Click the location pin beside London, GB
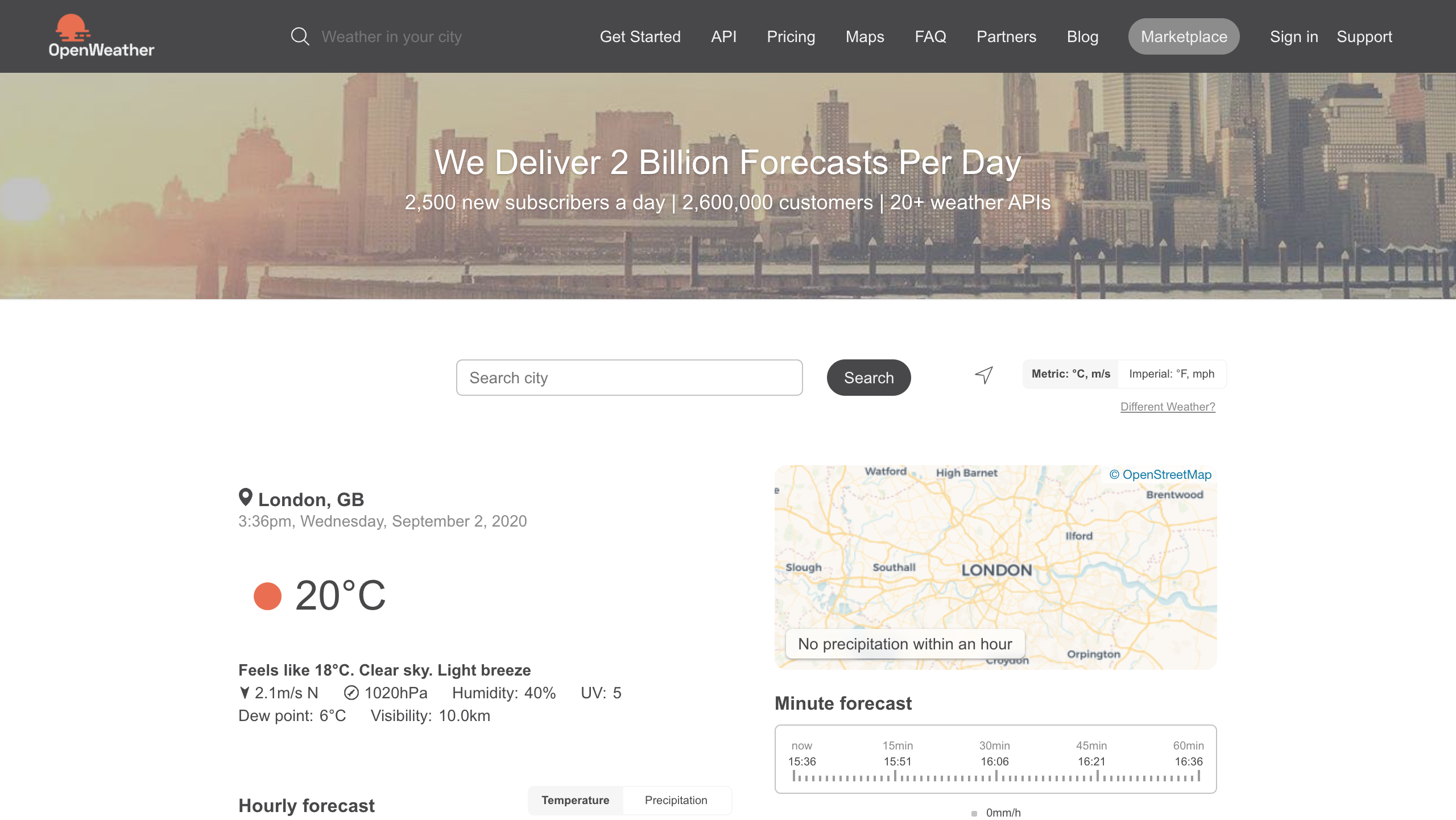 coord(245,498)
